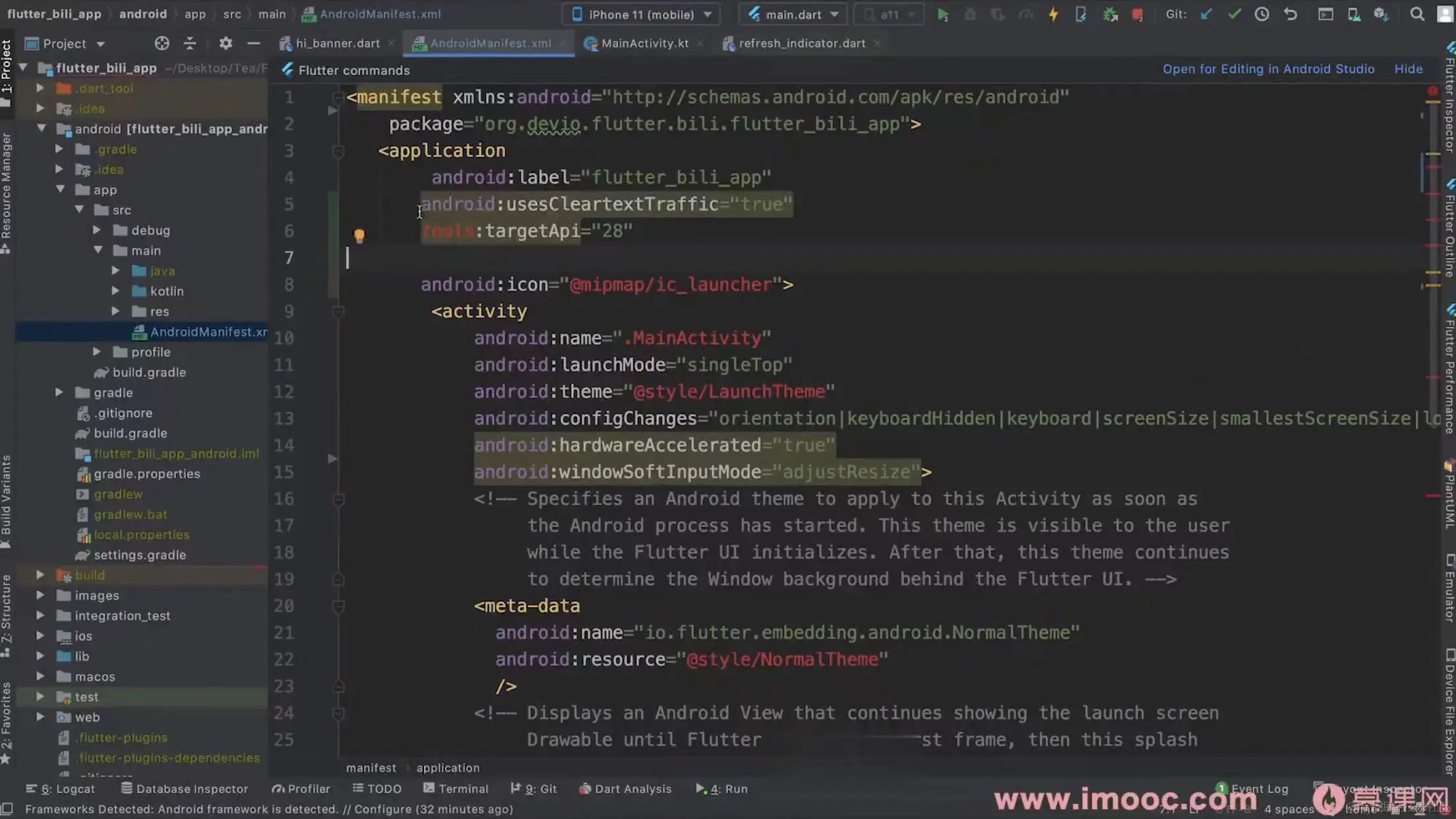Click the Git Update Project arrow icon

click(x=1206, y=15)
